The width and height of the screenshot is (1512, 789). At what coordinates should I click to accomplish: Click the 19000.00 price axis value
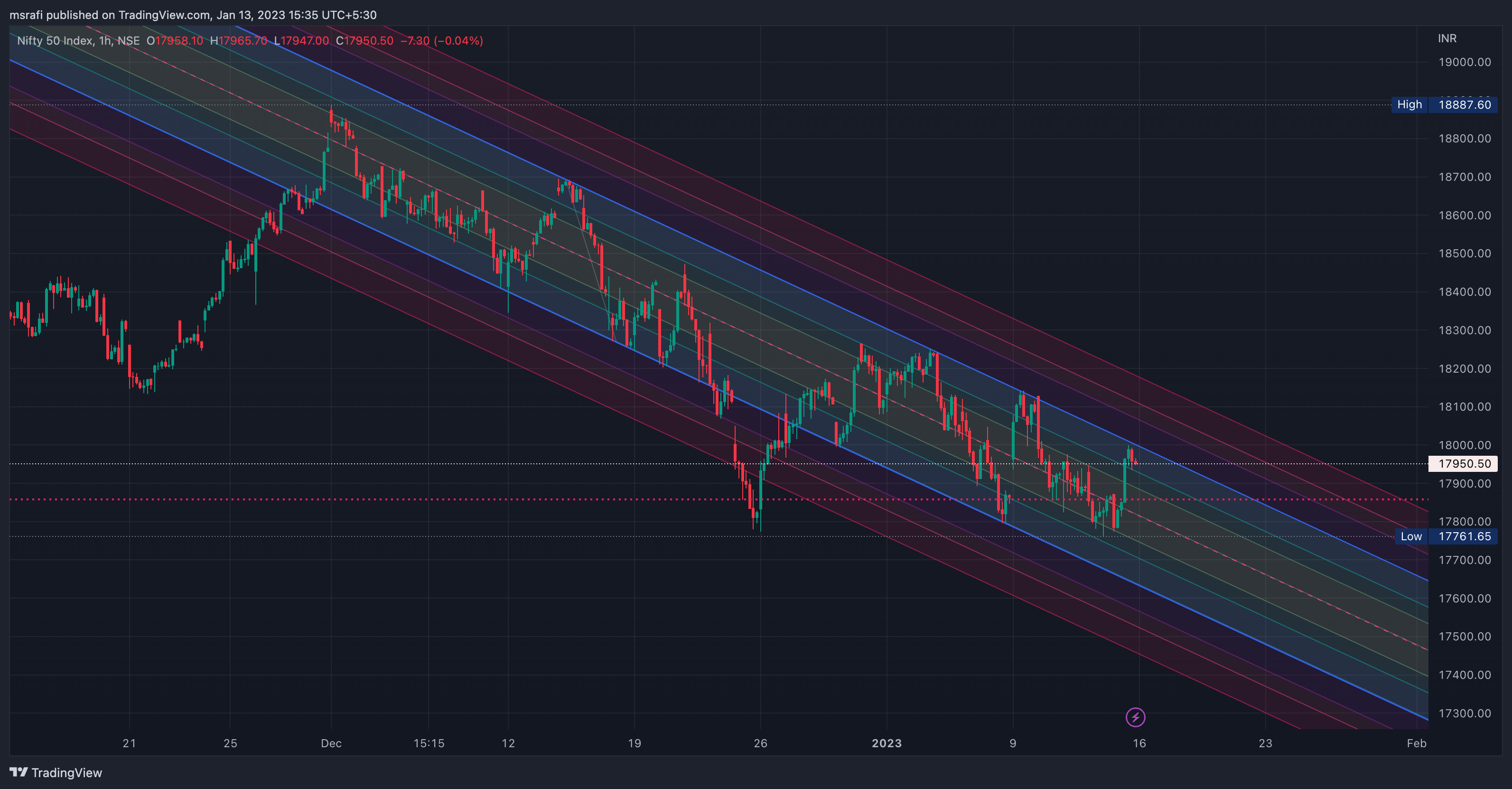(1465, 62)
